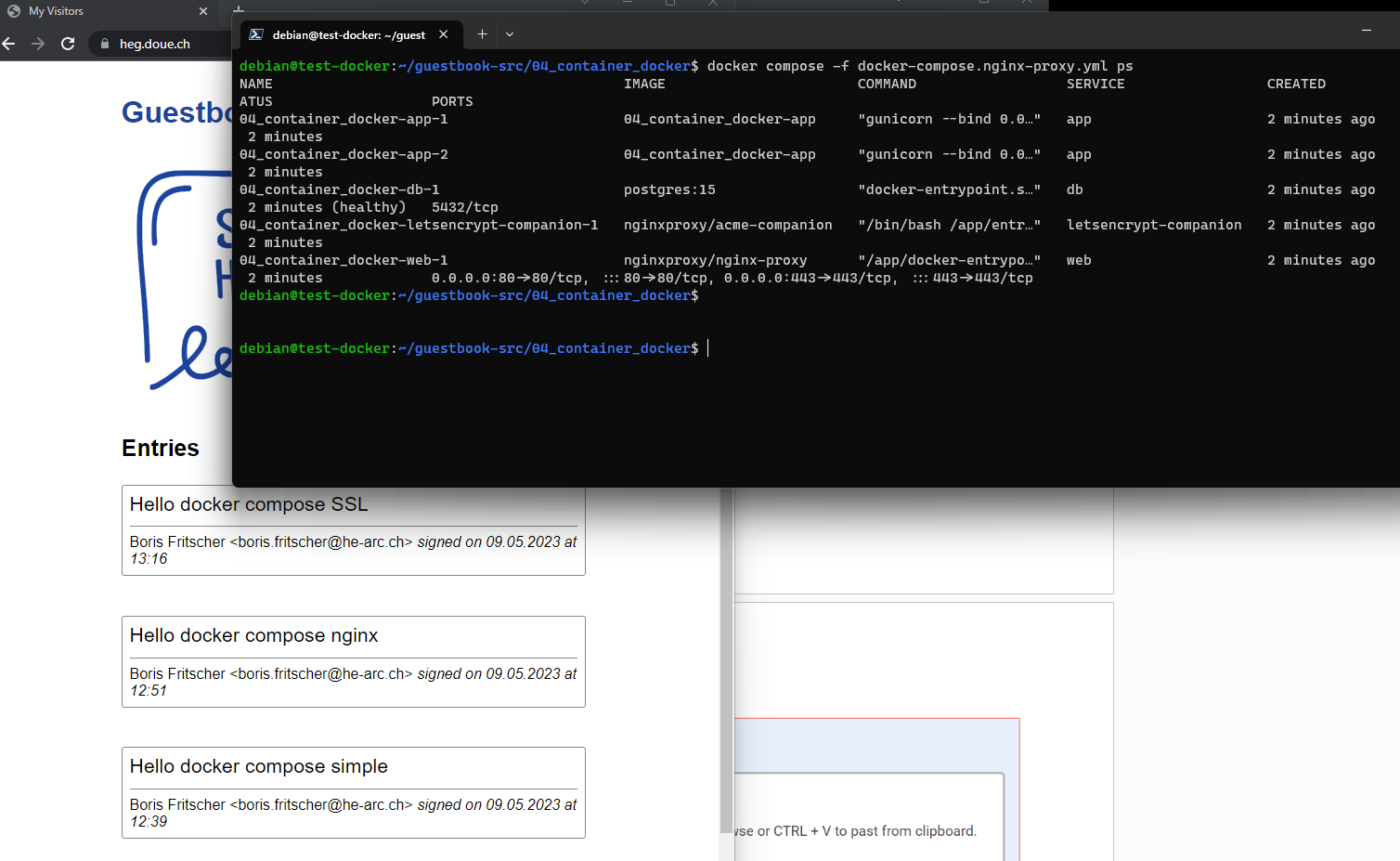Screen dimensions: 1400x861
Task: Expand the terminal profiles dropdown chevron
Action: (510, 34)
